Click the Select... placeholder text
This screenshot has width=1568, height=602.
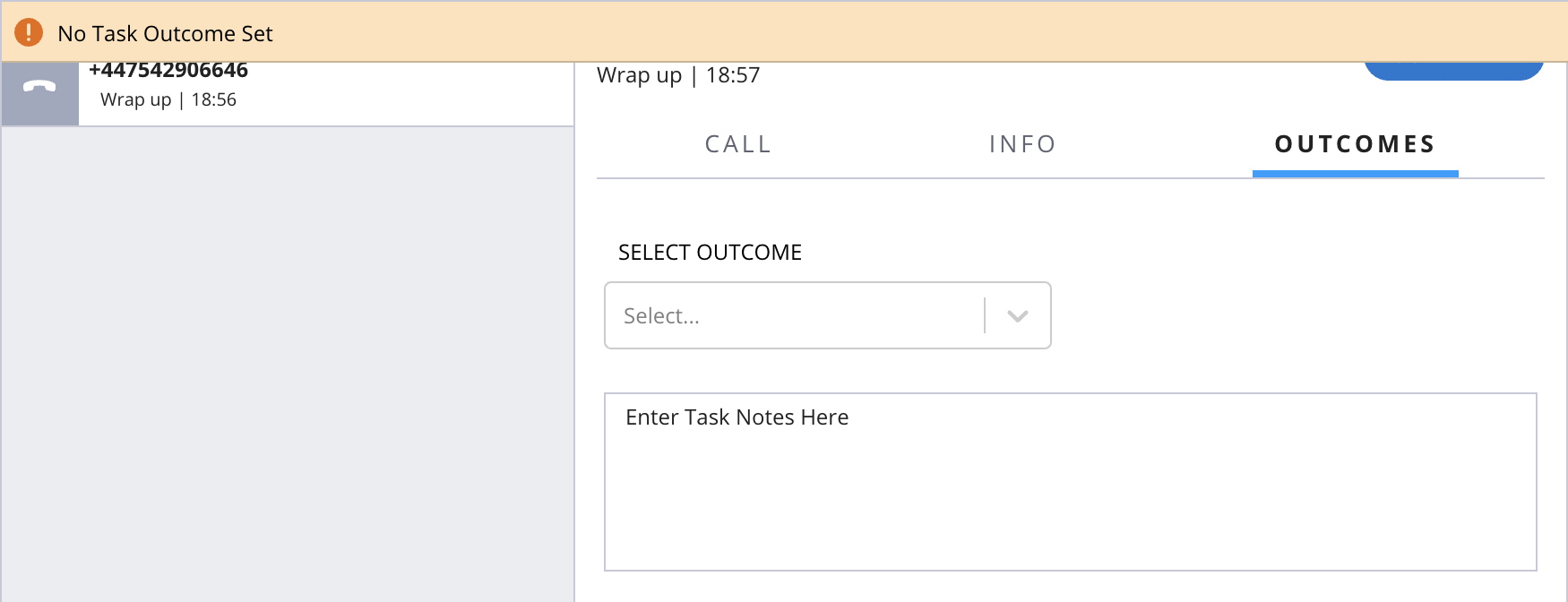[x=661, y=316]
